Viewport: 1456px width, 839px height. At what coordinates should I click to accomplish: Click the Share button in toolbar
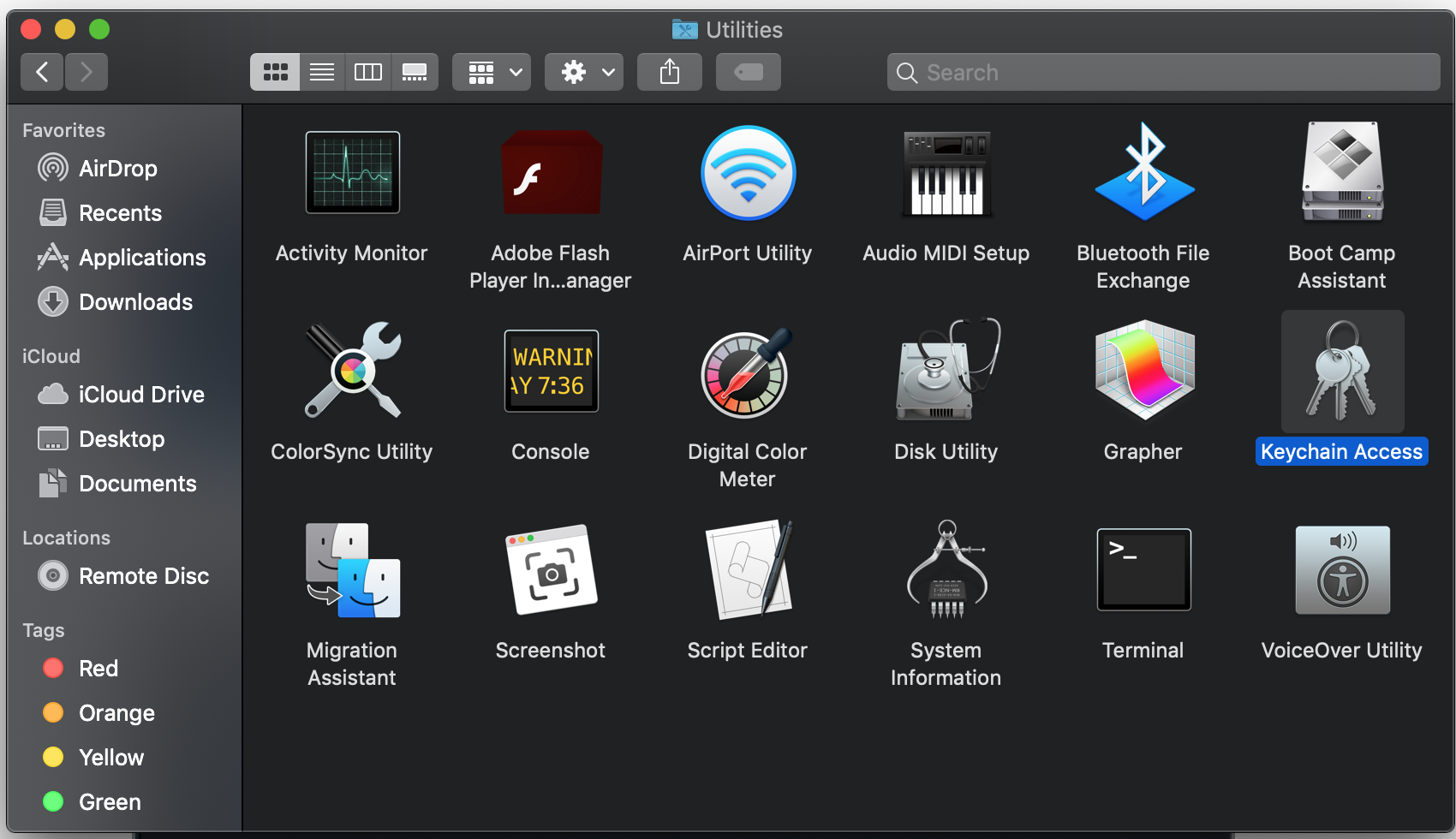tap(670, 73)
